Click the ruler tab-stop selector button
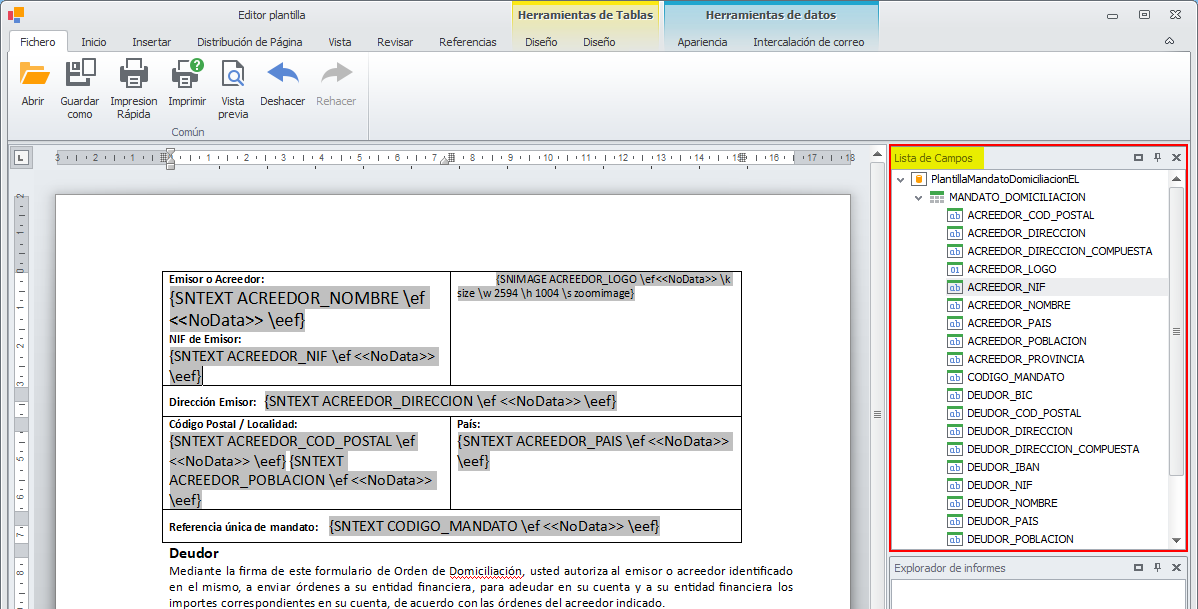This screenshot has width=1198, height=609. pyautogui.click(x=21, y=157)
